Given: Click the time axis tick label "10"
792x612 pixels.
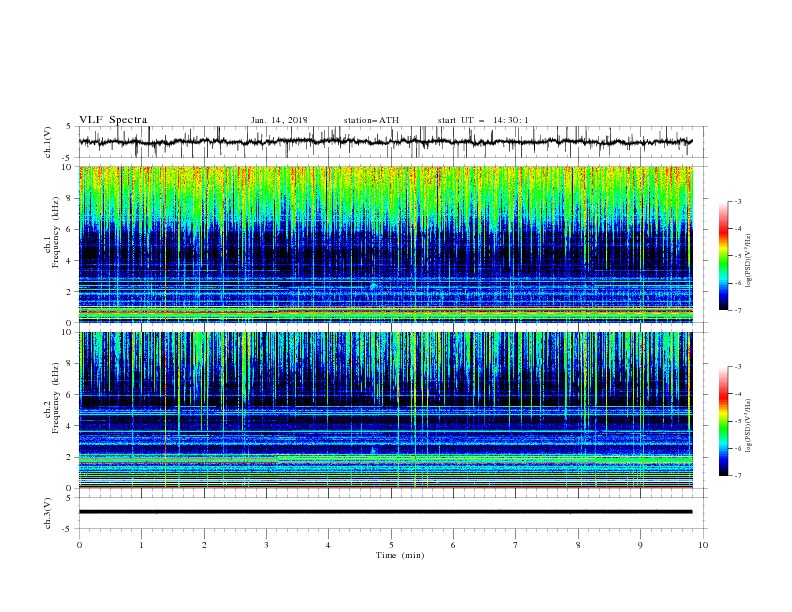Looking at the screenshot, I should click(x=703, y=545).
